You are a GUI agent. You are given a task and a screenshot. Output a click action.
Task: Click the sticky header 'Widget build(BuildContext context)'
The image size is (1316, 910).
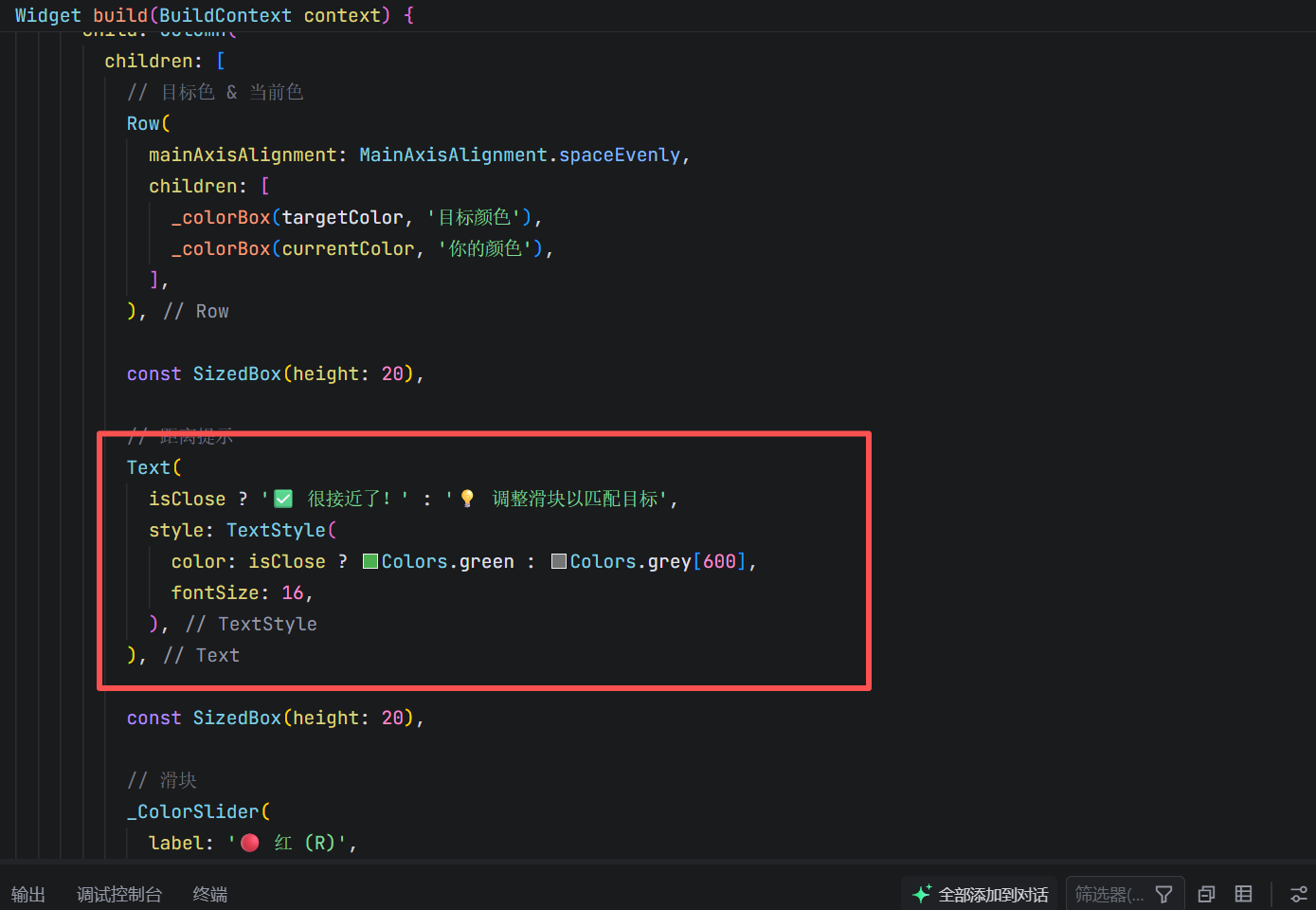(214, 15)
